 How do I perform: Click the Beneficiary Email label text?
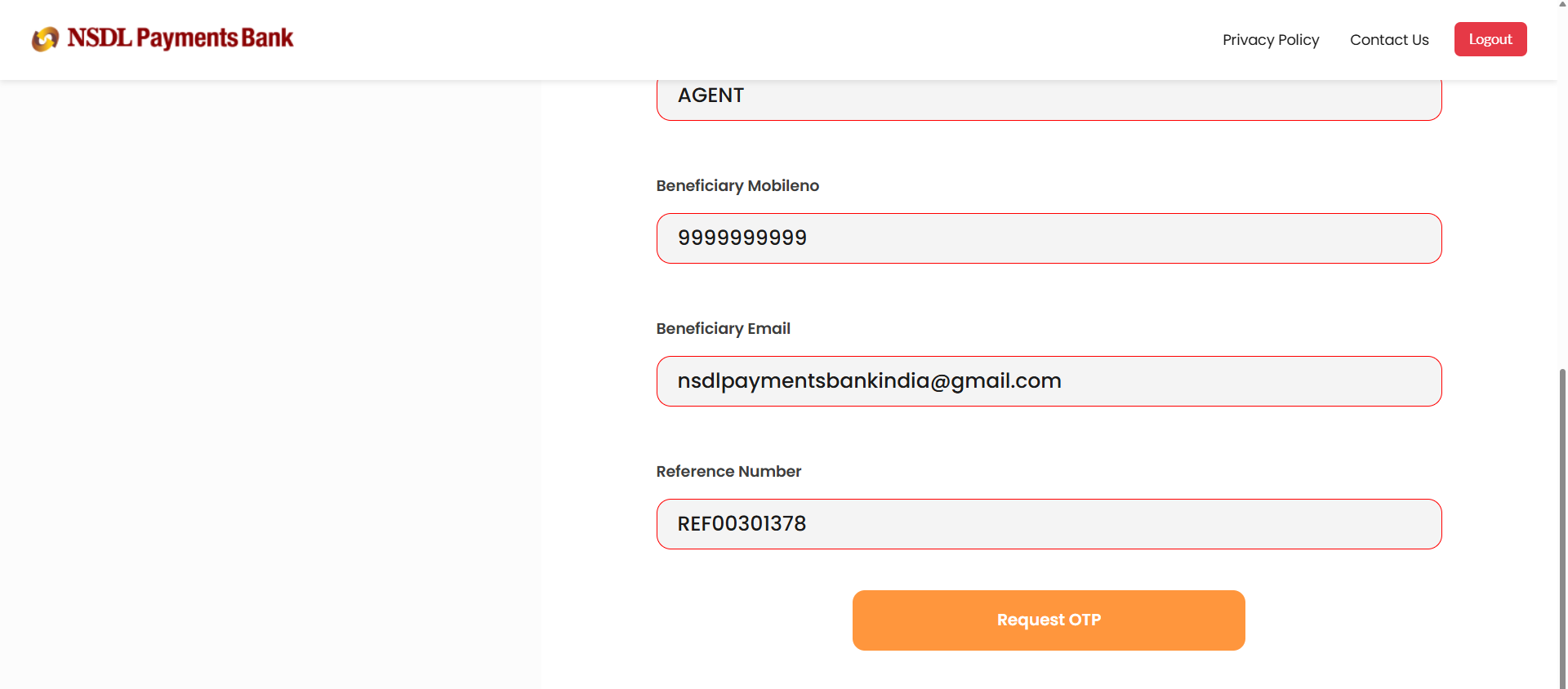pos(723,329)
